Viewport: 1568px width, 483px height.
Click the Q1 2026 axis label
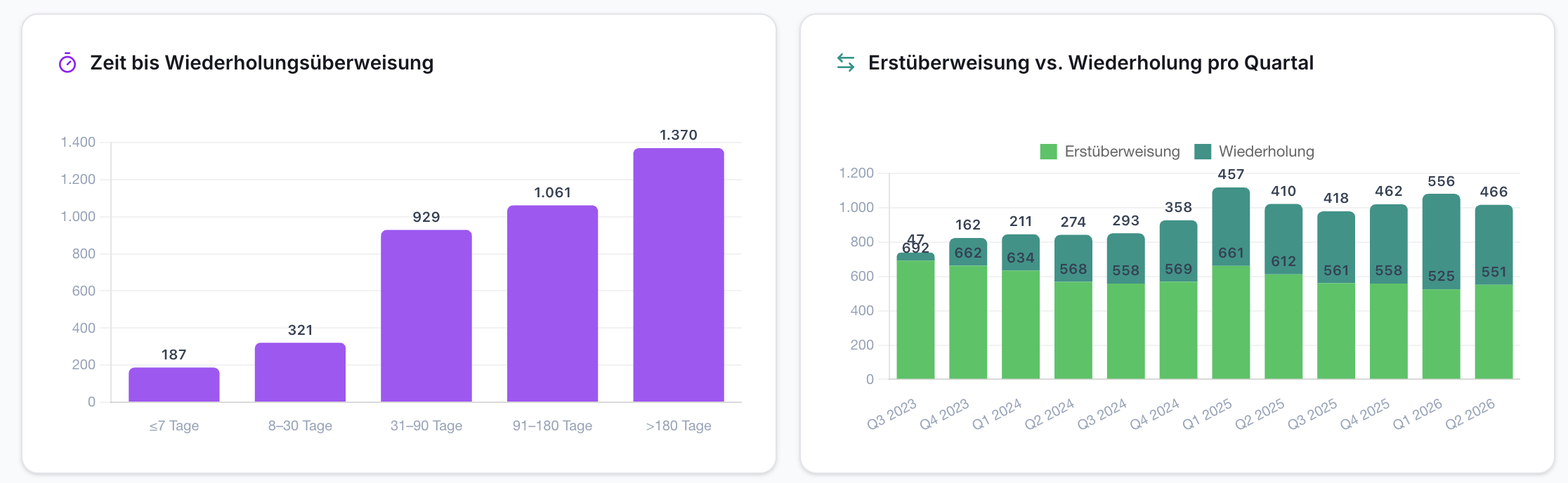(x=1418, y=414)
